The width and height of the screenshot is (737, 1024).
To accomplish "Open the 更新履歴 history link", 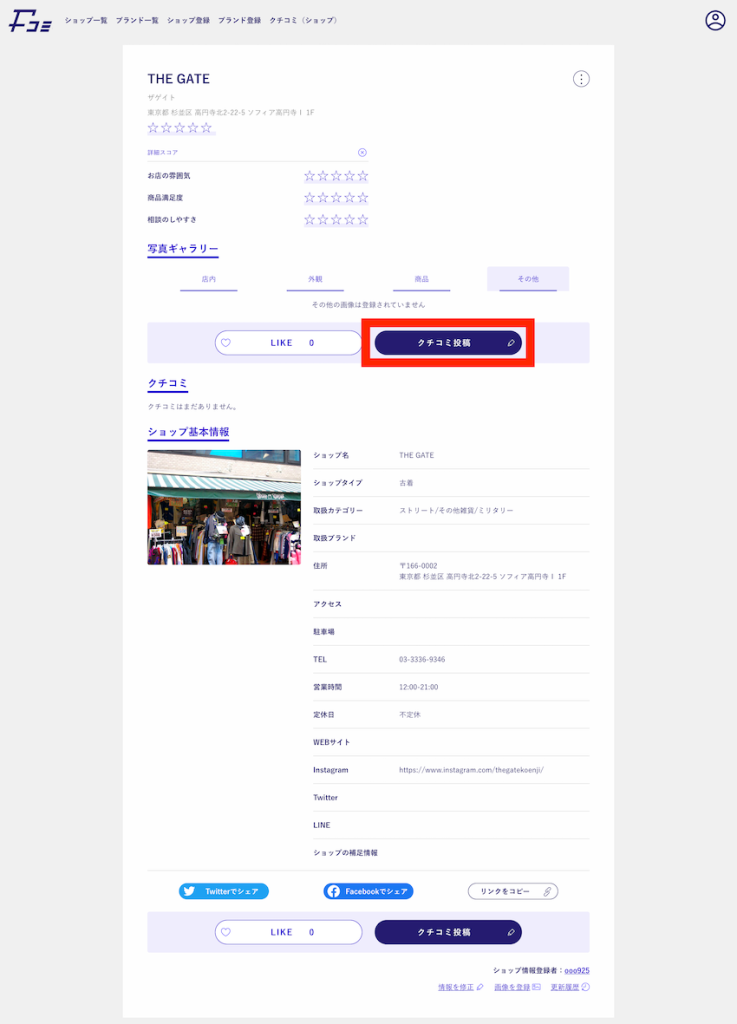I will tap(570, 987).
